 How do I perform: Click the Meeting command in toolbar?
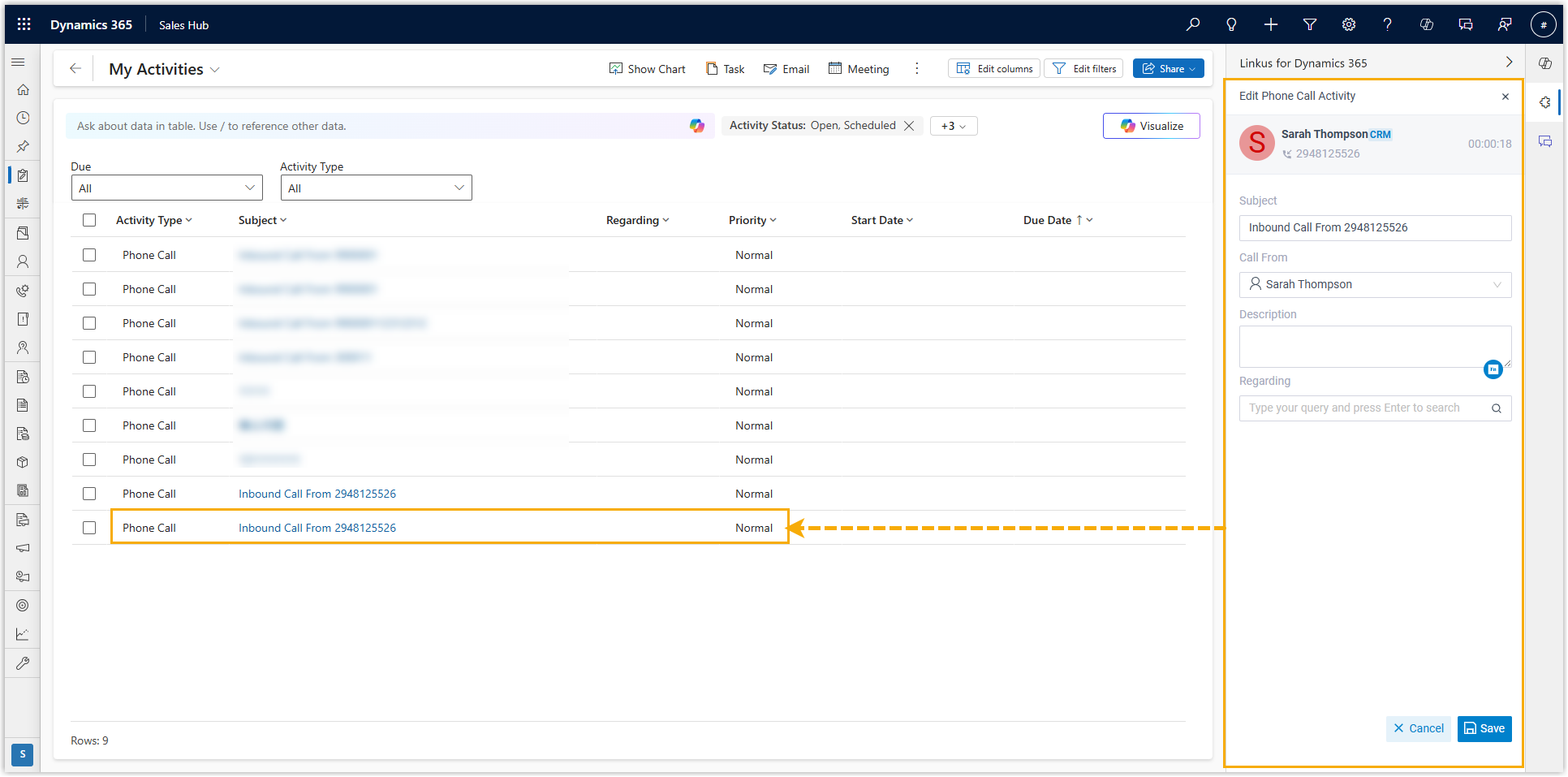point(858,69)
